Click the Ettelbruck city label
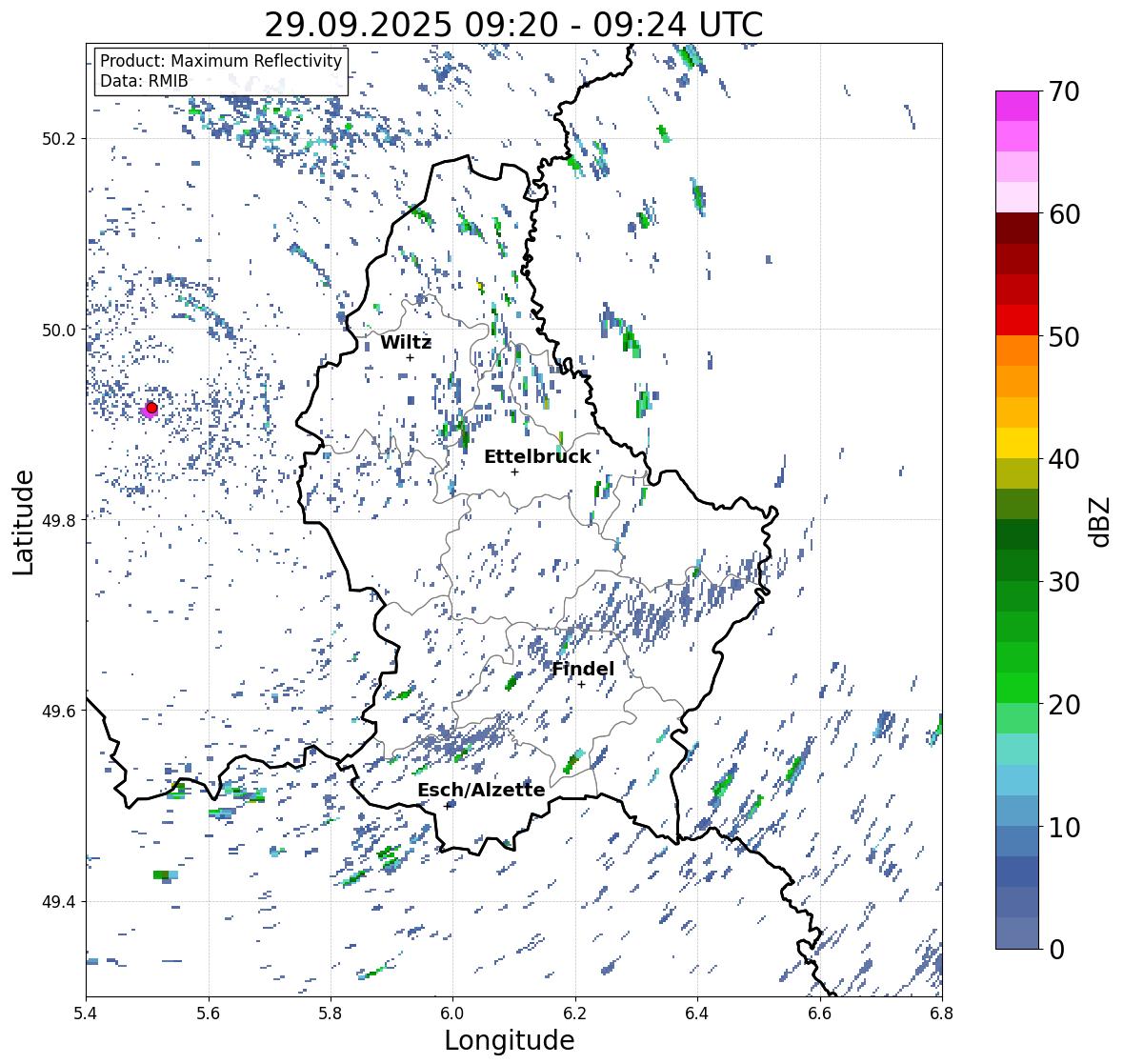The width and height of the screenshot is (1123, 1064). click(x=537, y=456)
